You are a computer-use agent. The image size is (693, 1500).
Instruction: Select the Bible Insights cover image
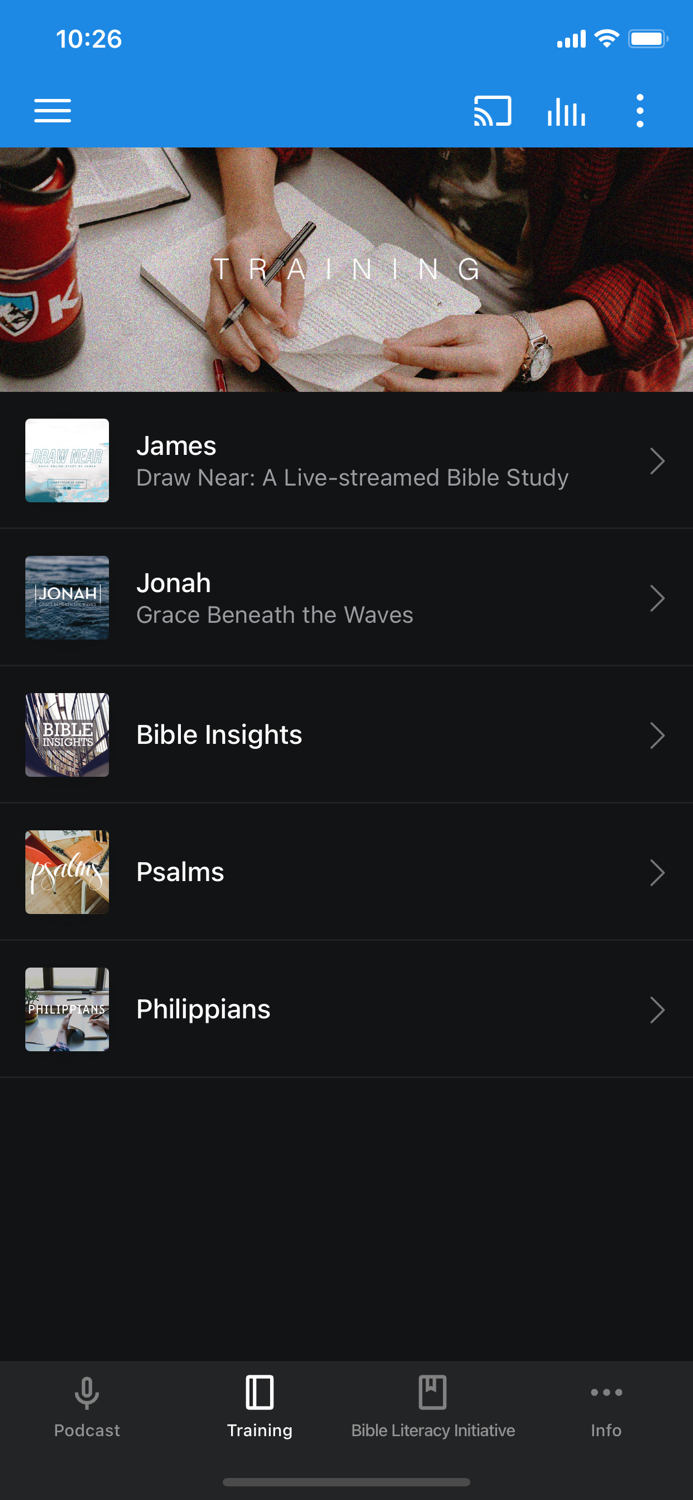66,735
